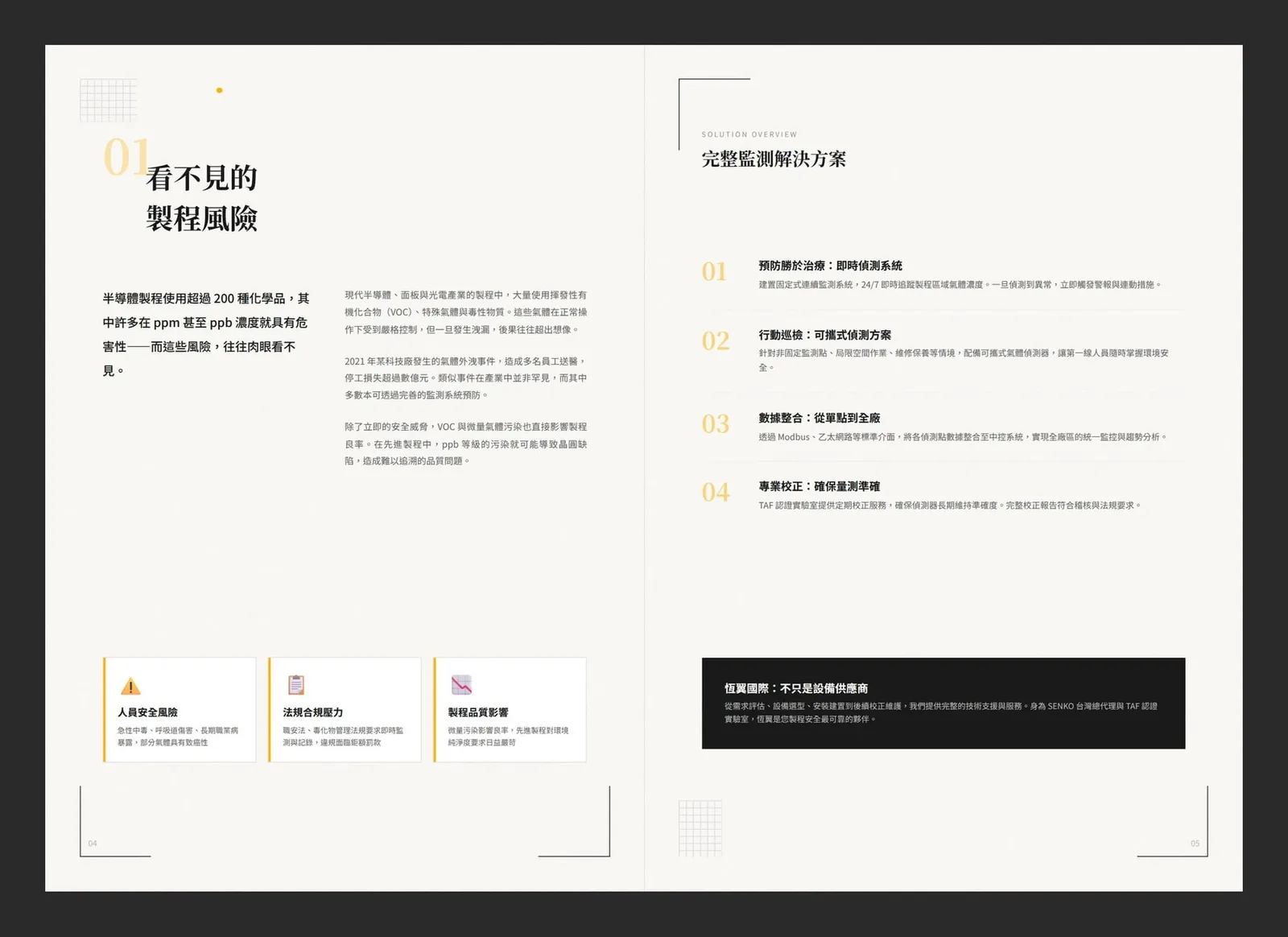Click the 恆翼國際：不只是設備供應商 banner heading

[x=796, y=688]
